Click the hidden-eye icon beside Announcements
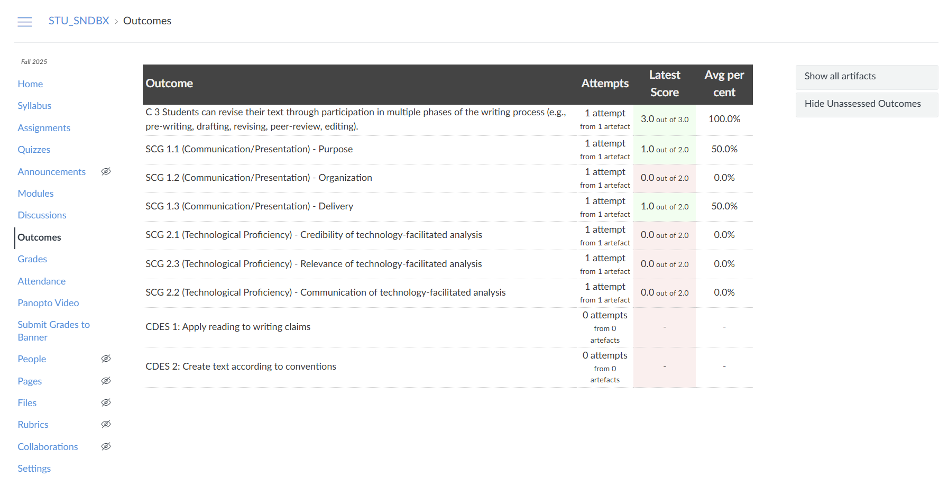 106,172
